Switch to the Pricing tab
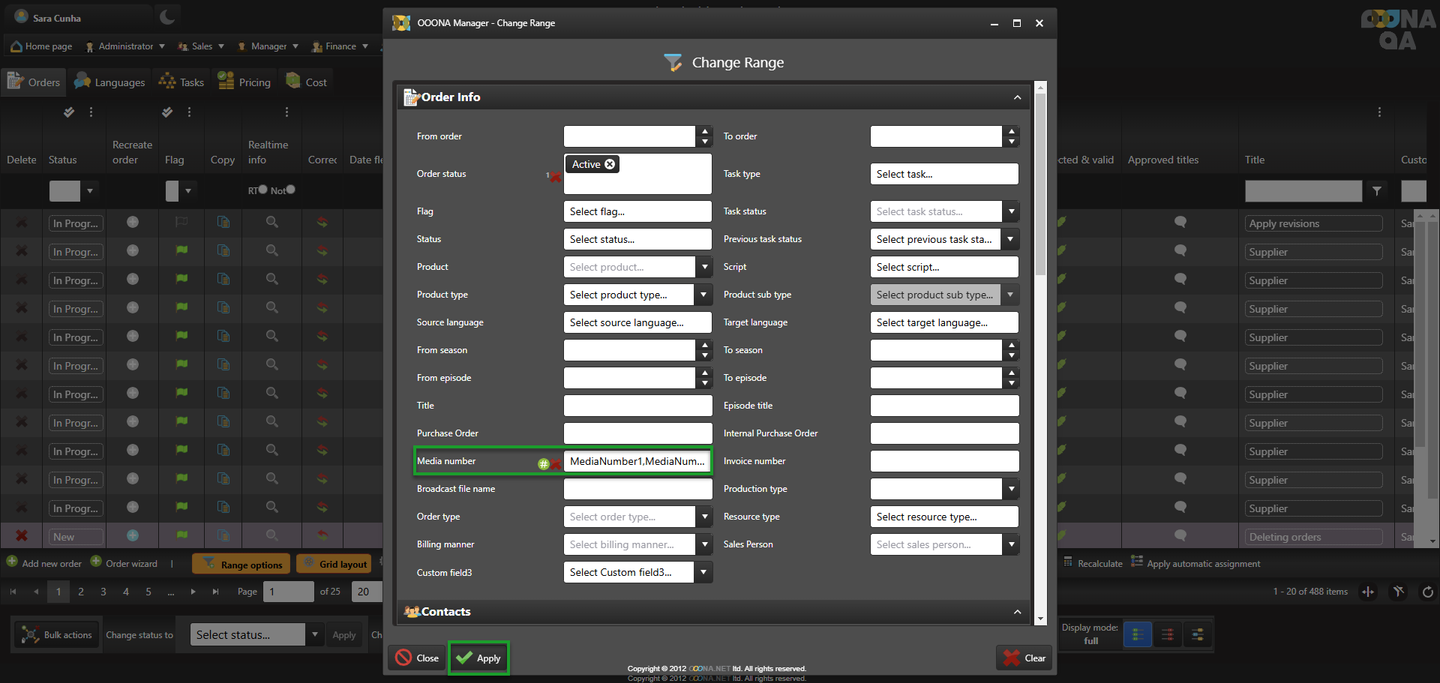This screenshot has width=1440, height=683. pyautogui.click(x=244, y=82)
